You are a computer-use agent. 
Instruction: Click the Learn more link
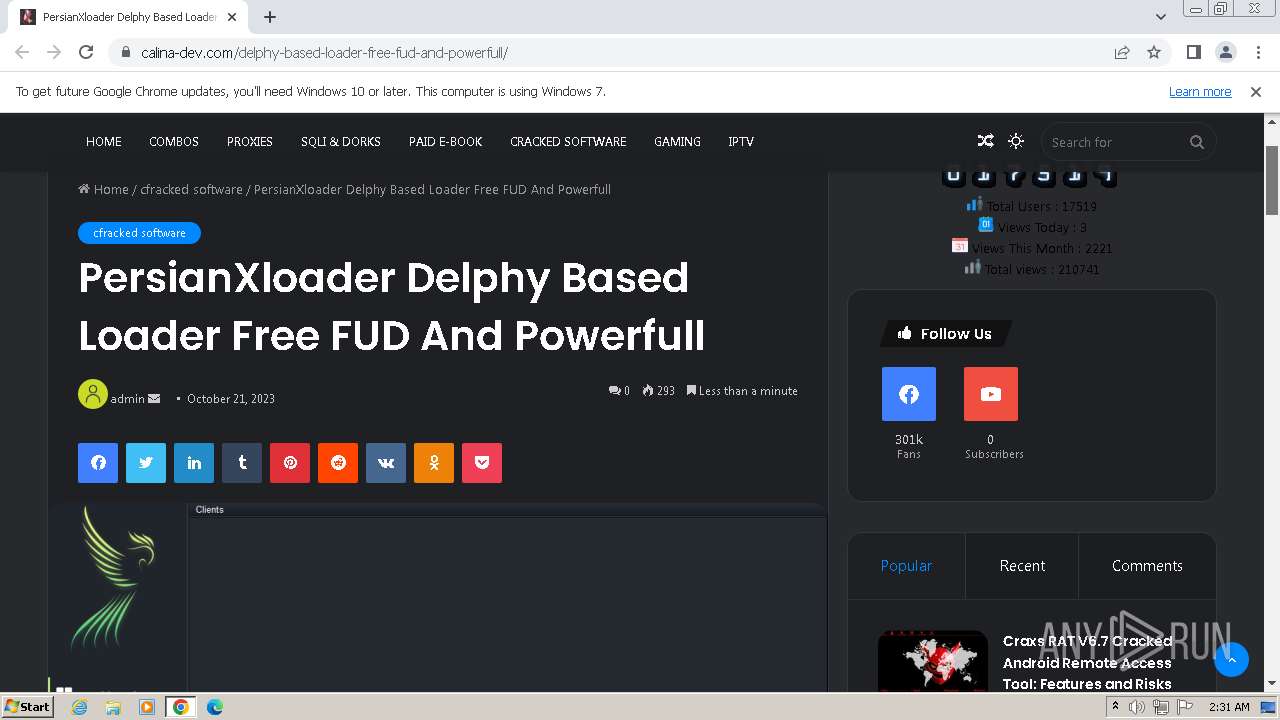point(1200,91)
